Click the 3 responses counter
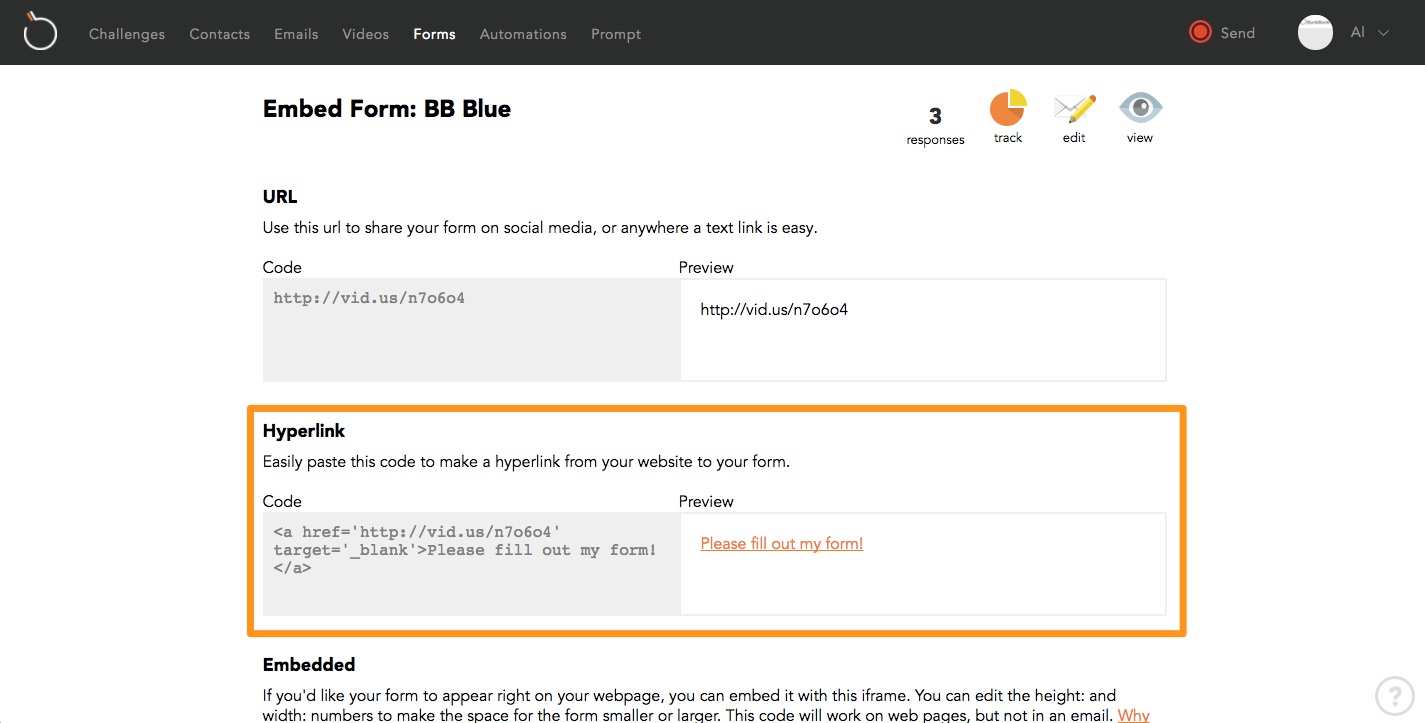 935,125
